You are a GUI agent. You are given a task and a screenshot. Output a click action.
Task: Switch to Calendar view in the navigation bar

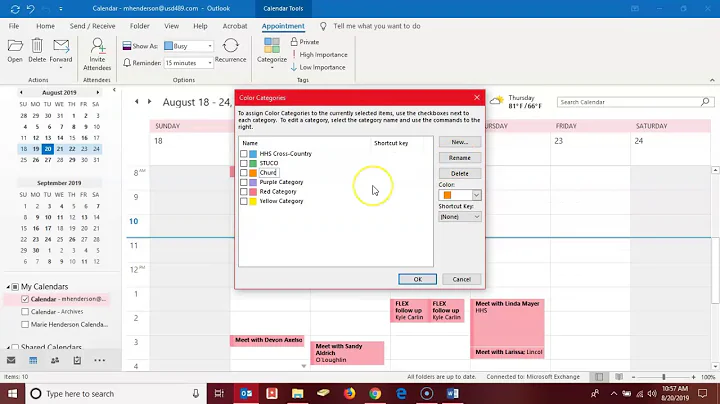33,360
